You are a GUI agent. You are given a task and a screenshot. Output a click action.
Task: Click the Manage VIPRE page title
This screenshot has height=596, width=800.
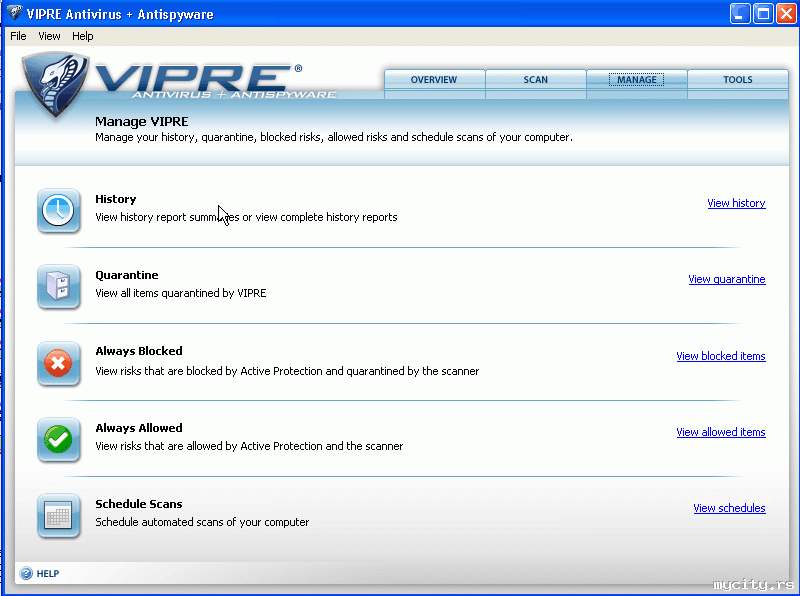(x=142, y=121)
